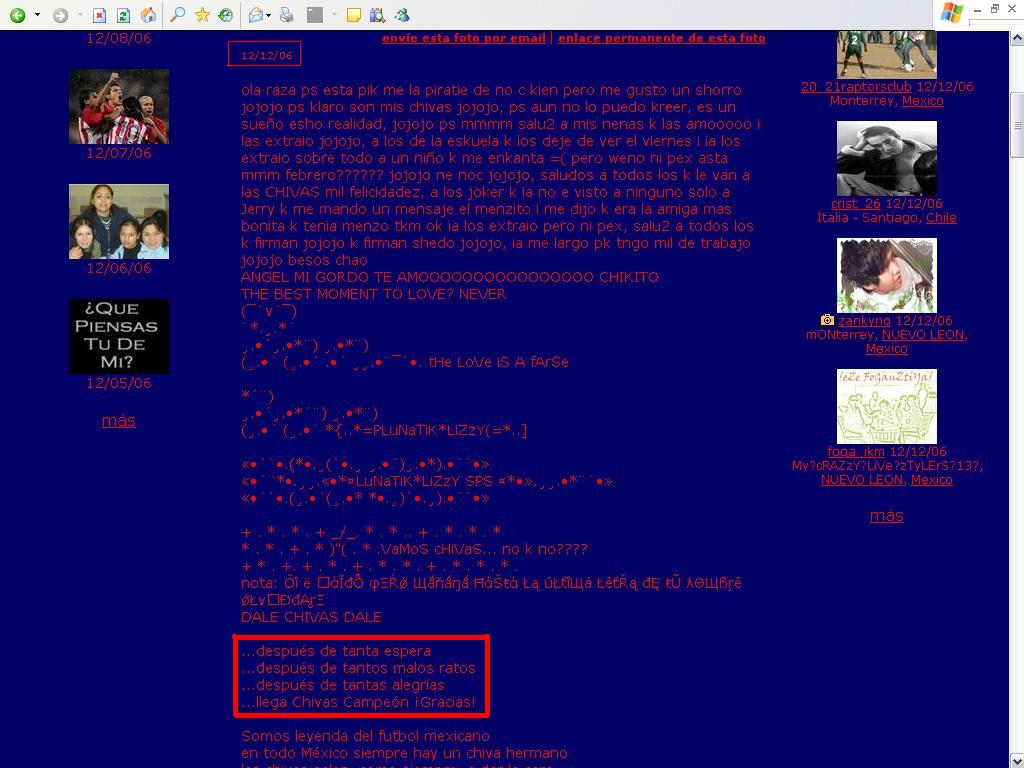Screen dimensions: 1024x768
Task: Click the Mexico link below zankyng's NUEVO LEON
Action: point(886,349)
